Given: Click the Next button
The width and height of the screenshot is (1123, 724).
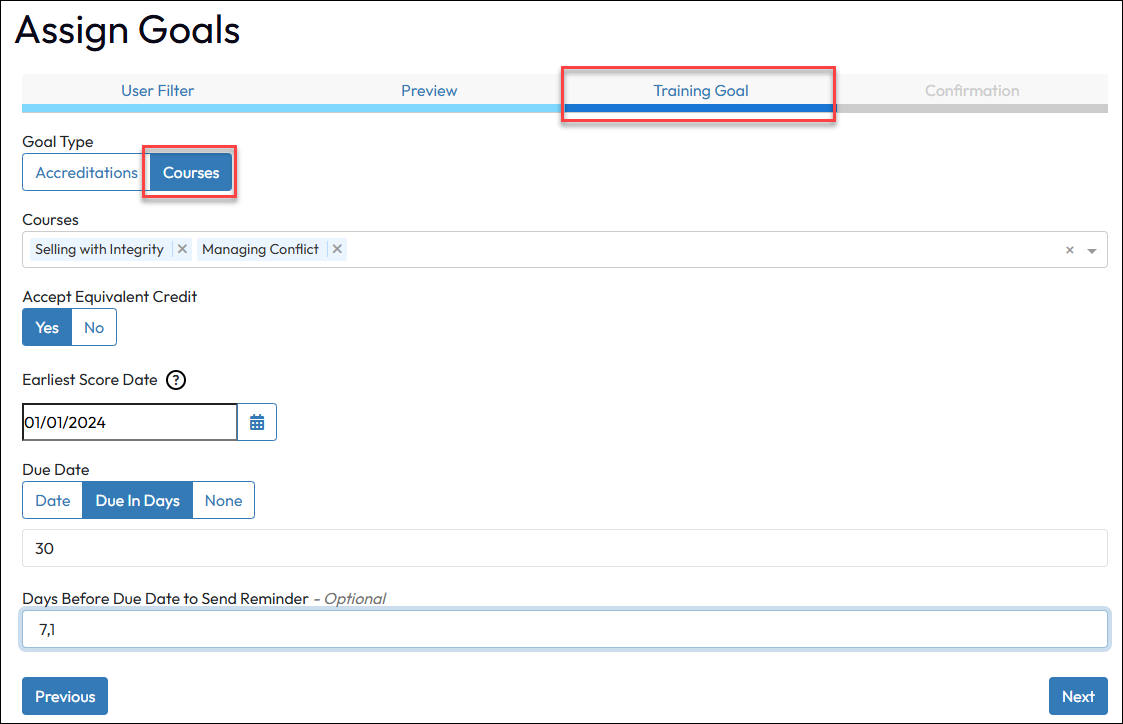Looking at the screenshot, I should pos(1078,696).
